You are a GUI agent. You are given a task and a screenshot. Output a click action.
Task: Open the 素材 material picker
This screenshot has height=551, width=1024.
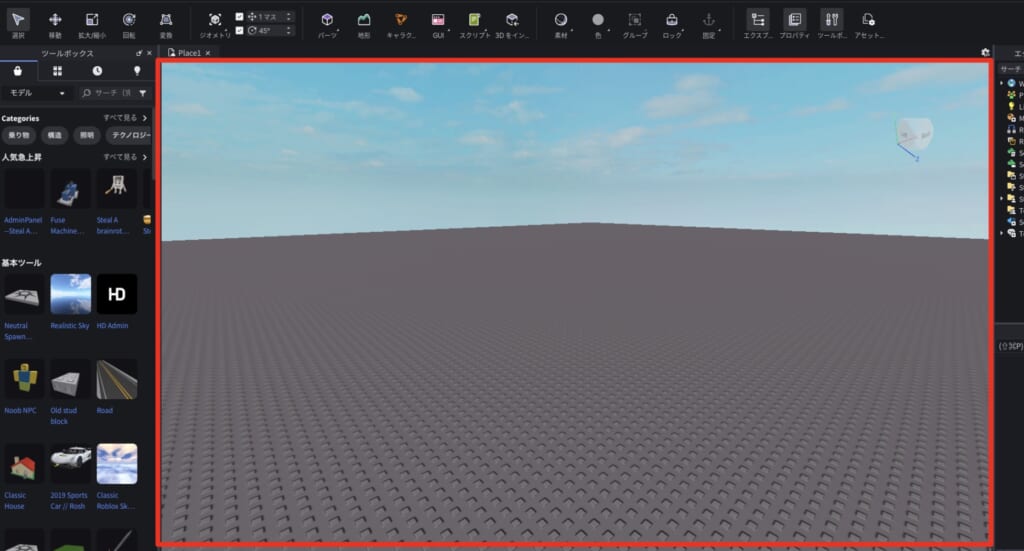tap(561, 20)
